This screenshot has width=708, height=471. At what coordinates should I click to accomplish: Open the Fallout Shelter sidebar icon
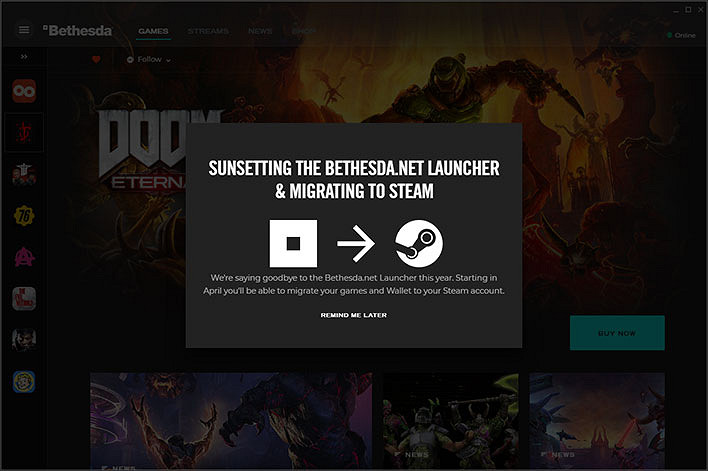tap(24, 381)
